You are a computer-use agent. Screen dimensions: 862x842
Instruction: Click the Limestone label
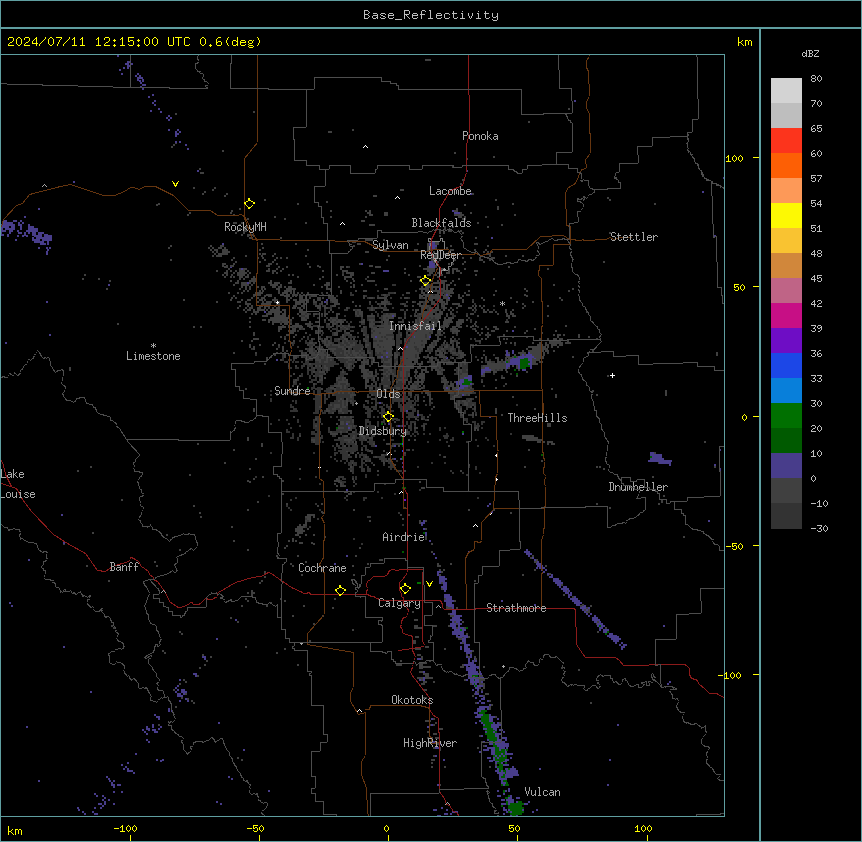coord(153,356)
